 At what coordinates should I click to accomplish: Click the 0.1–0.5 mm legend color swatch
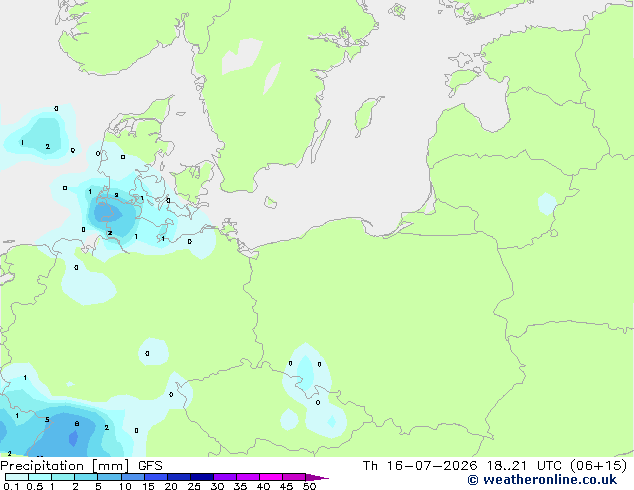click(x=17, y=477)
